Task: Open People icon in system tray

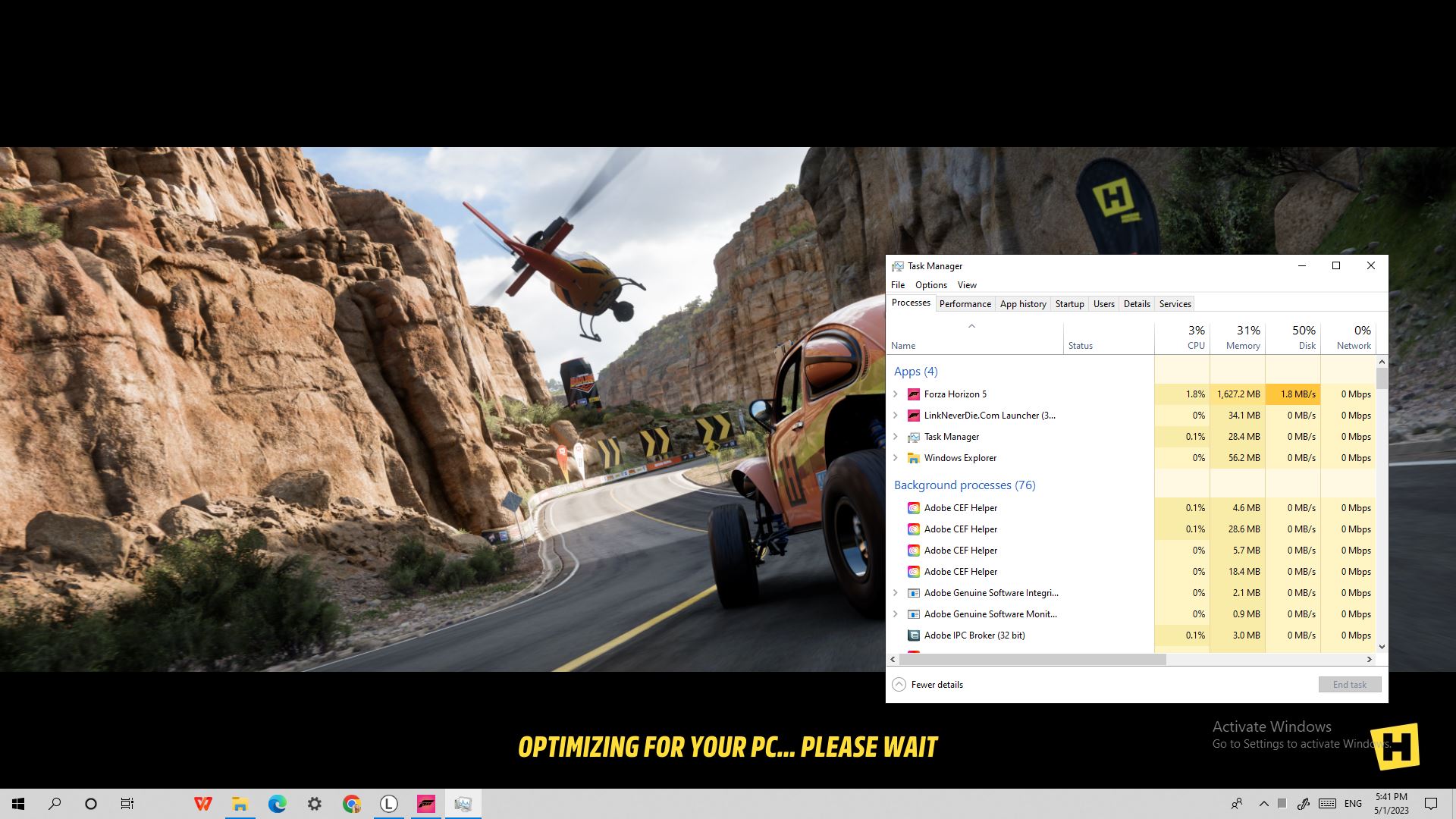Action: pyautogui.click(x=1237, y=804)
